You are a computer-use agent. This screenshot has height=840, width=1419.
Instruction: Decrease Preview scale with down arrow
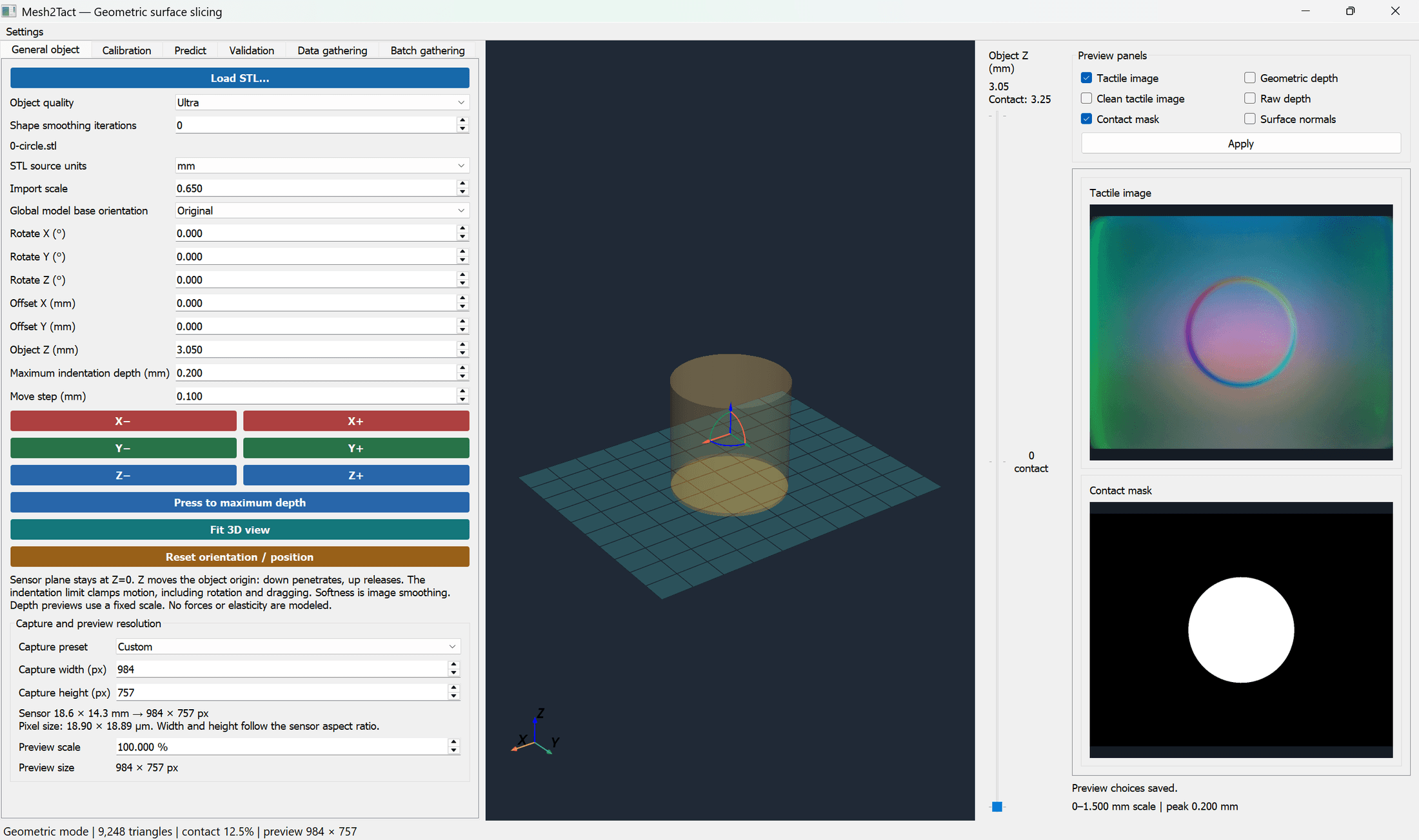tap(454, 751)
